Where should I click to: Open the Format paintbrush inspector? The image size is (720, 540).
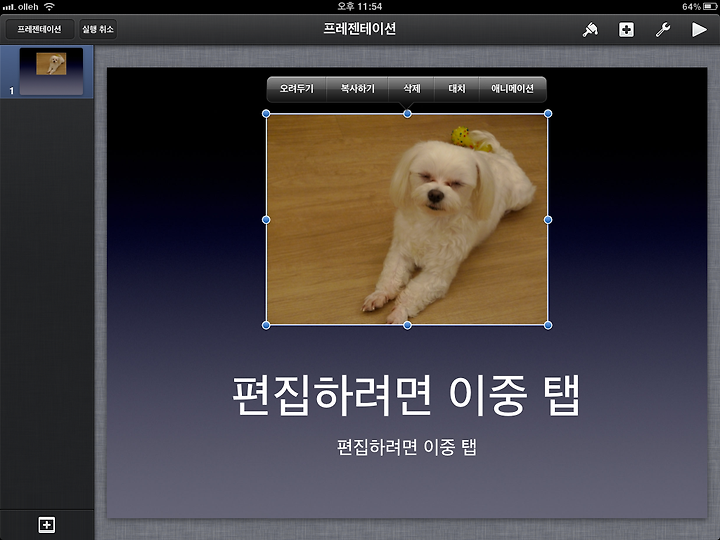tap(590, 30)
